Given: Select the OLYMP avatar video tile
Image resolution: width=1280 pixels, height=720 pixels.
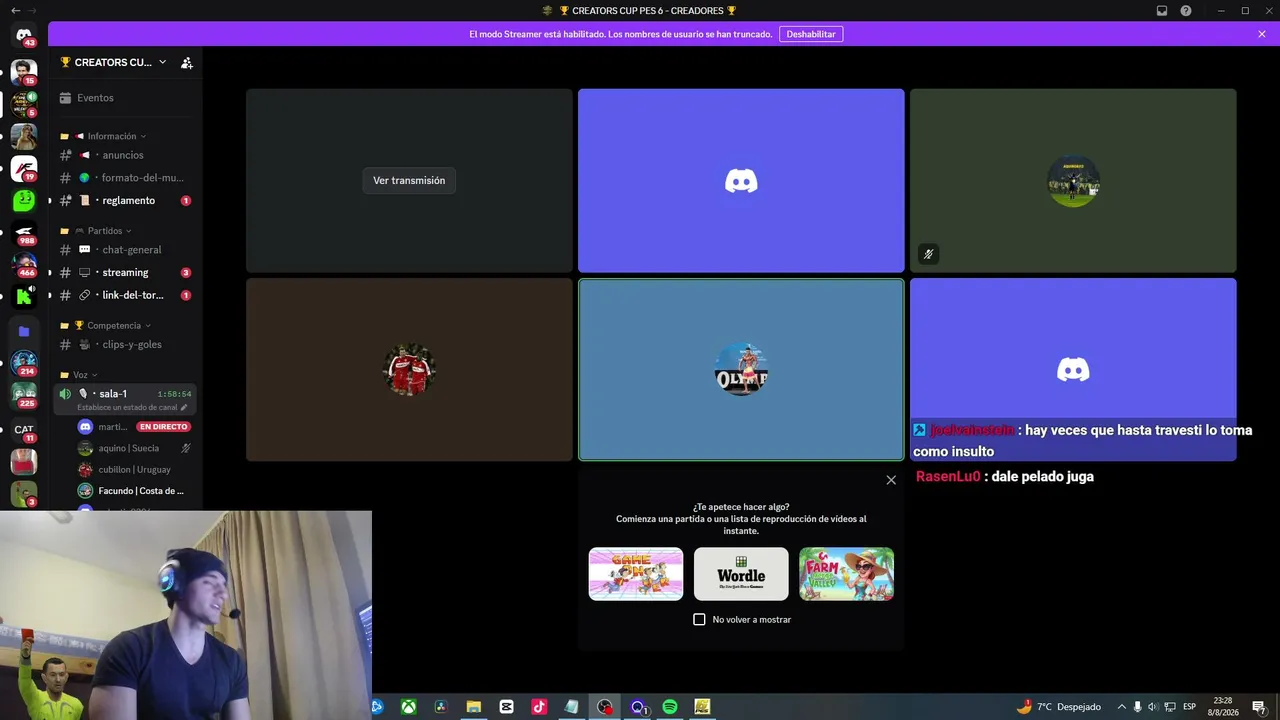Looking at the screenshot, I should (x=741, y=370).
